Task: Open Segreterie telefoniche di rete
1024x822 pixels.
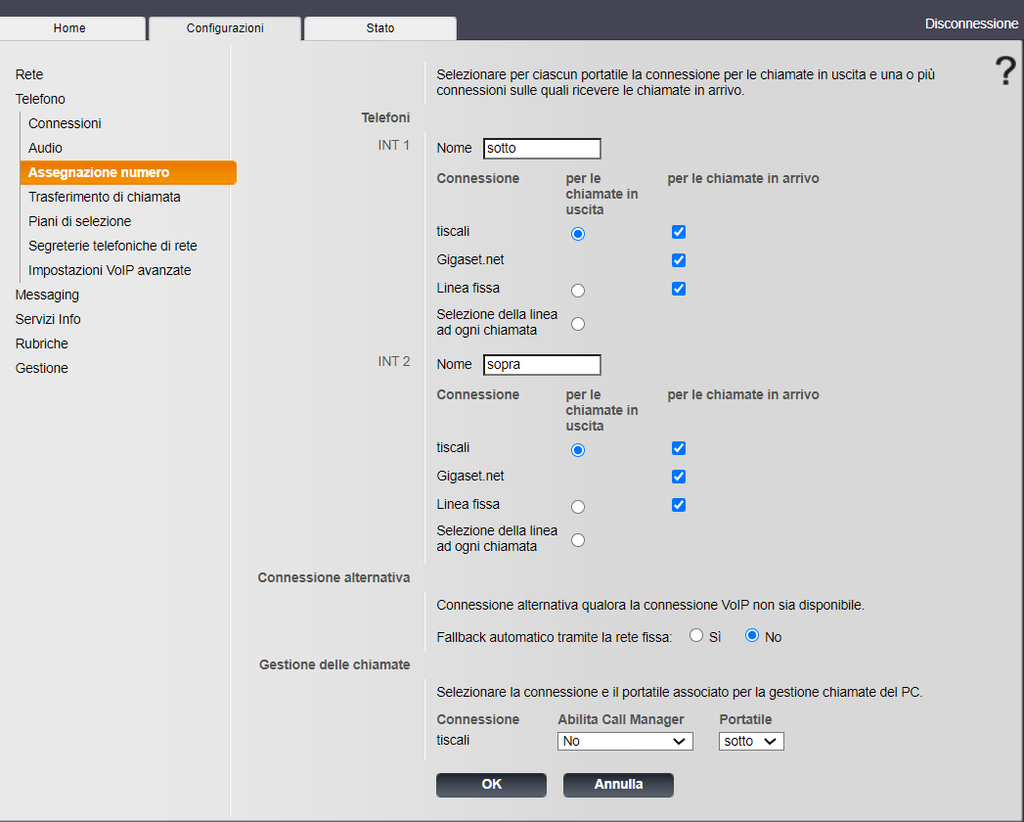Action: click(x=112, y=246)
